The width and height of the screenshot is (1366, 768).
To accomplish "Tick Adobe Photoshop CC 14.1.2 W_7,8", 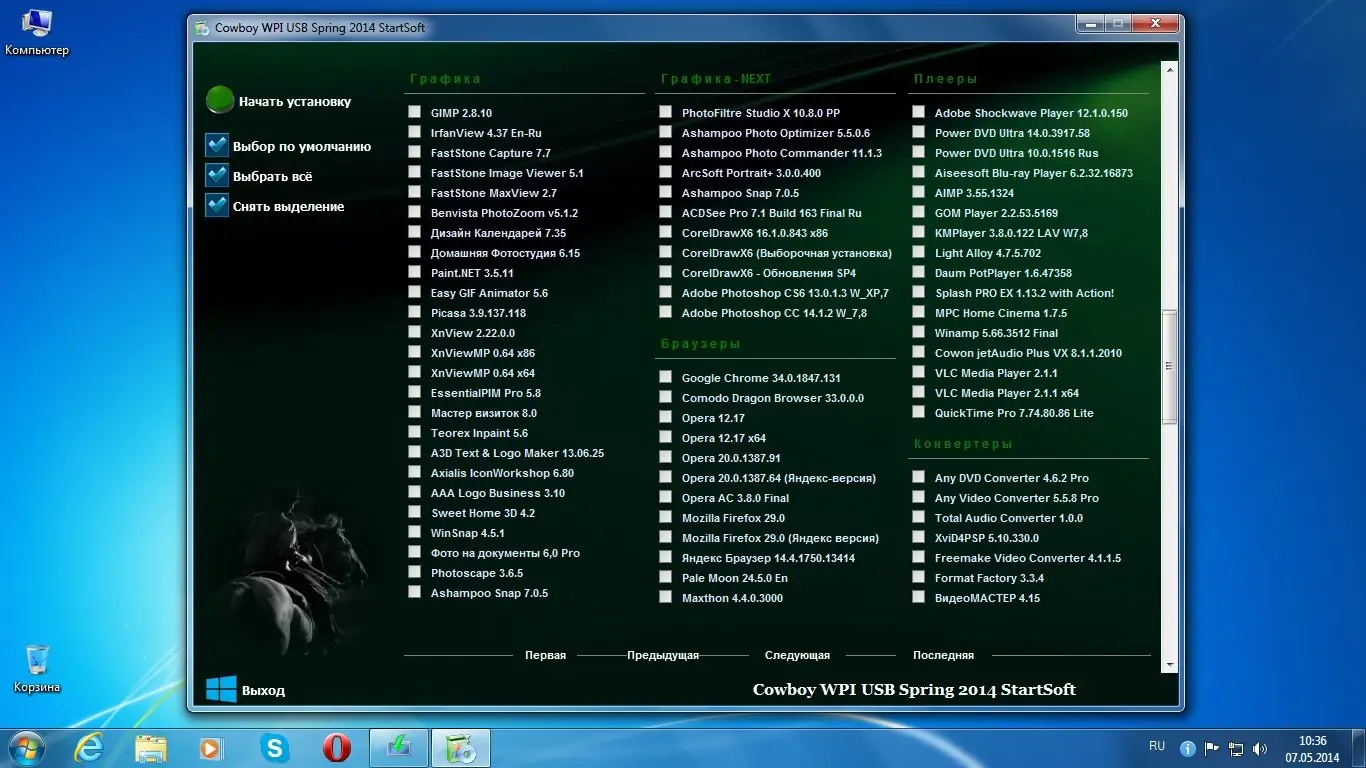I will [665, 312].
